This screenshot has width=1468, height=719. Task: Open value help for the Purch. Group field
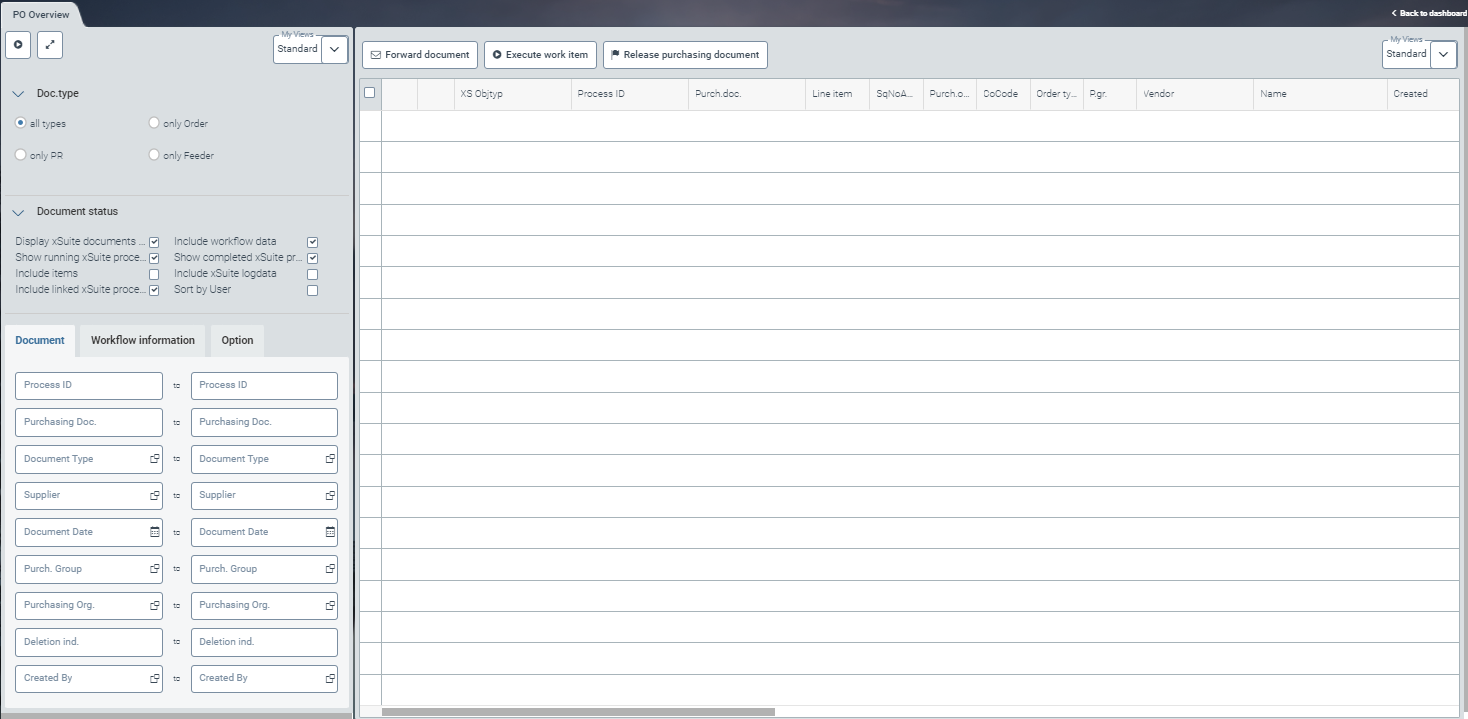coord(152,569)
